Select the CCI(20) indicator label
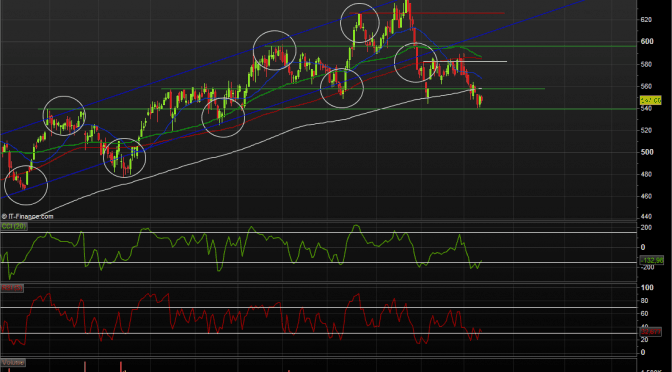 point(14,227)
